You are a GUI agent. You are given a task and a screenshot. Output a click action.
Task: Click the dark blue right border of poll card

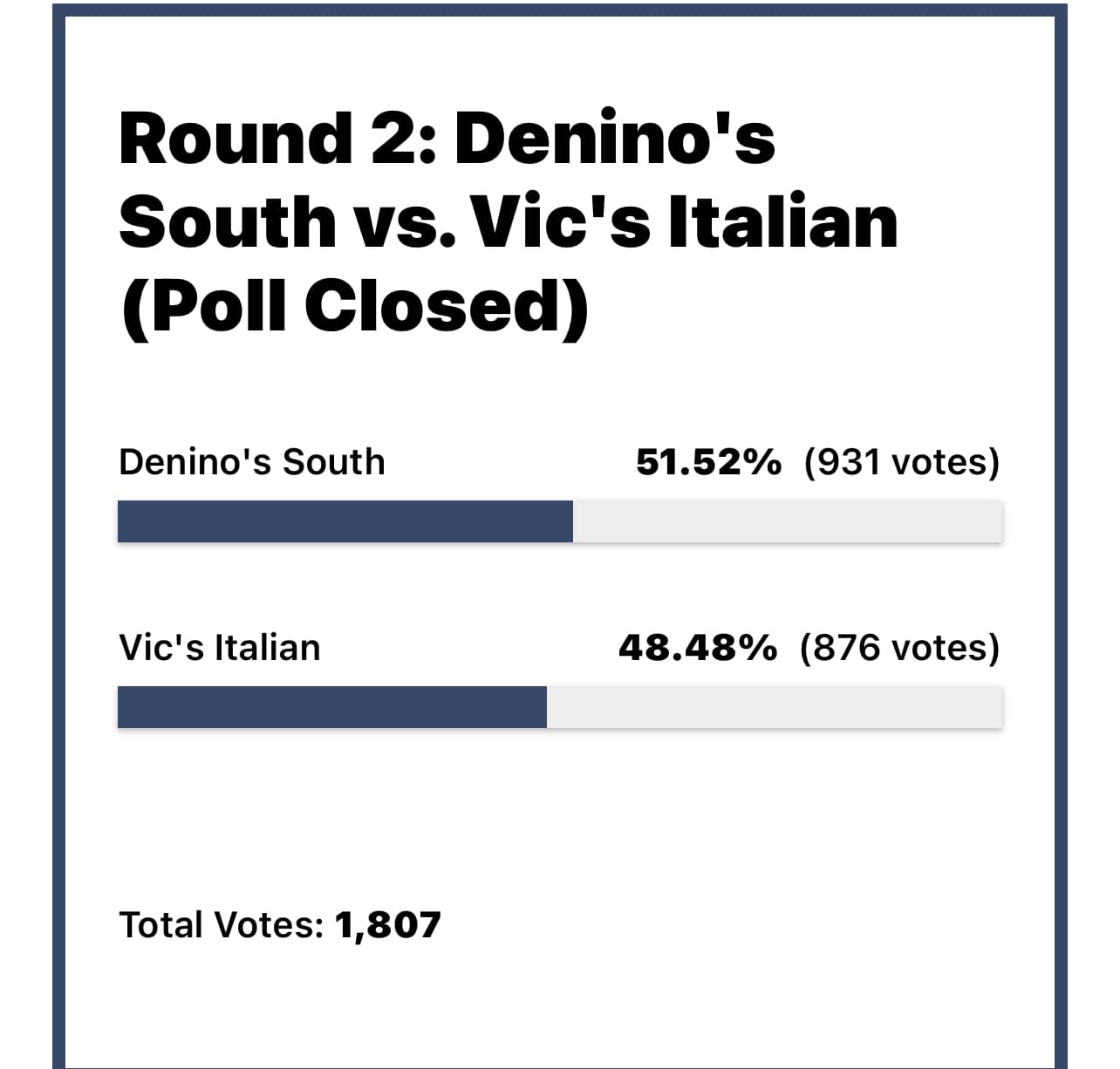(x=1062, y=536)
